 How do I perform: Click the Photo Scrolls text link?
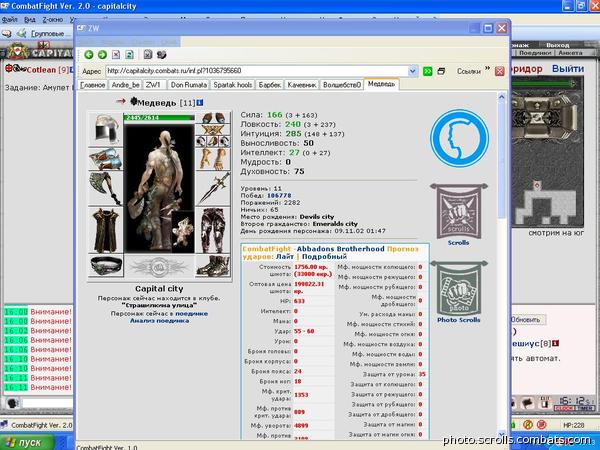[x=458, y=320]
